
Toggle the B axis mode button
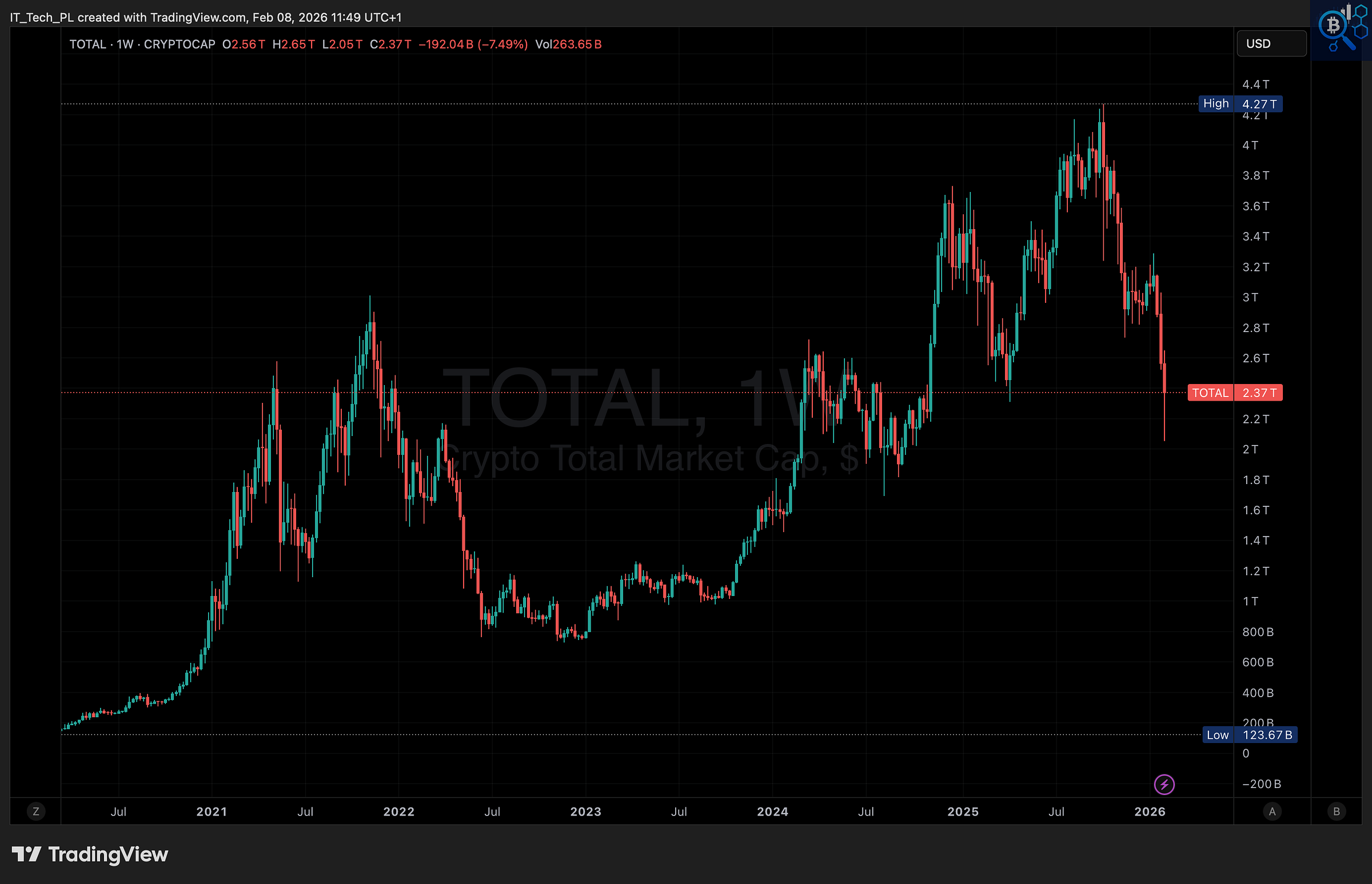pyautogui.click(x=1337, y=811)
